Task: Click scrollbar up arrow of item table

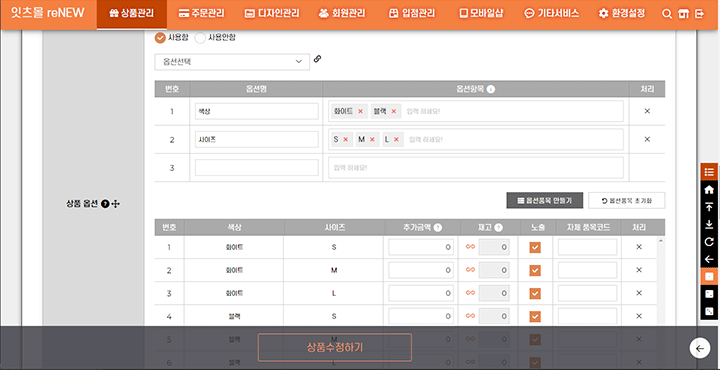Action: pos(661,240)
